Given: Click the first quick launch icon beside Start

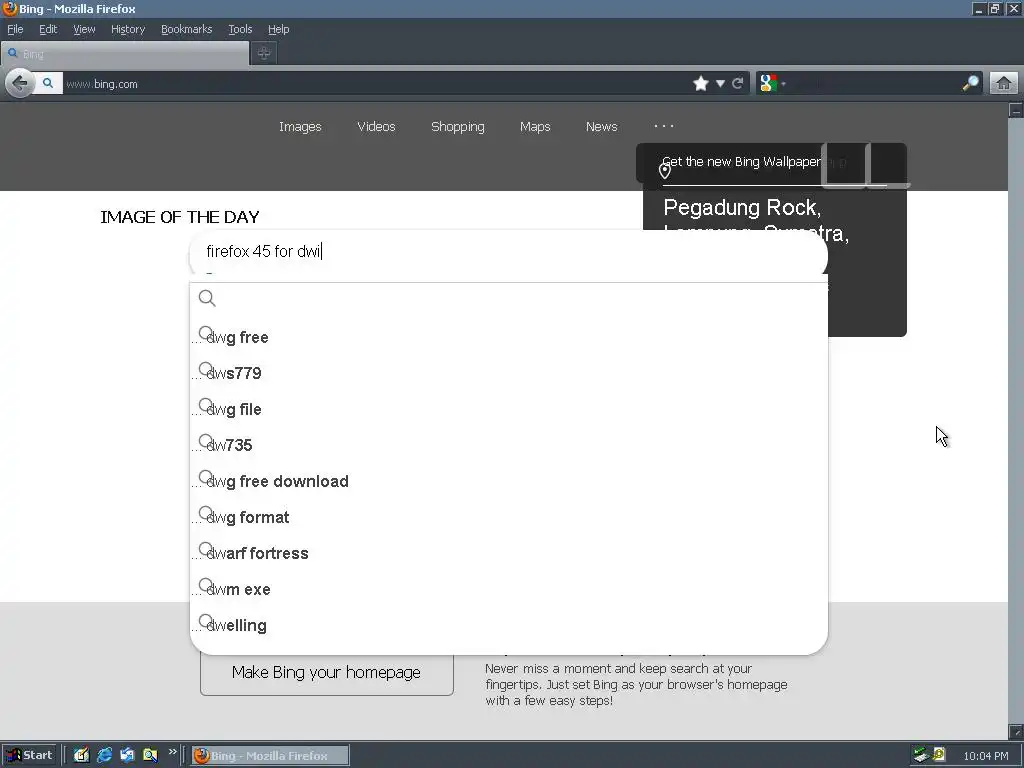Looking at the screenshot, I should coord(81,755).
